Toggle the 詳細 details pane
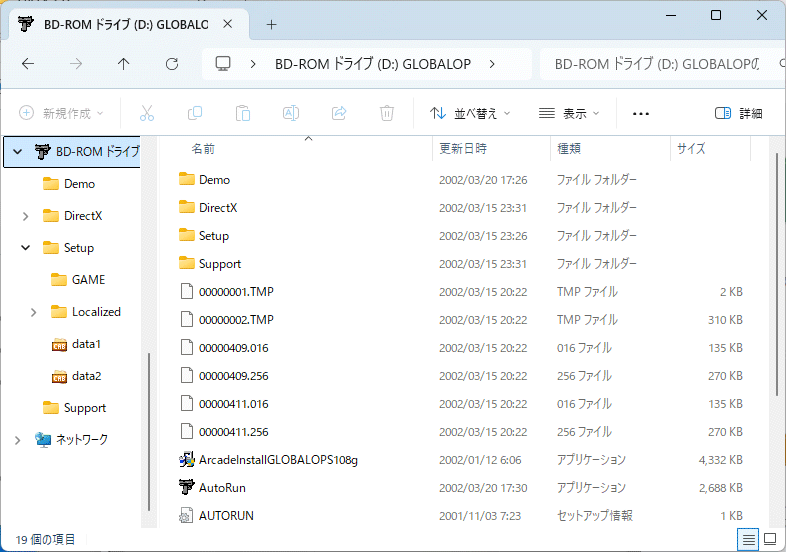Image resolution: width=786 pixels, height=552 pixels. point(738,113)
